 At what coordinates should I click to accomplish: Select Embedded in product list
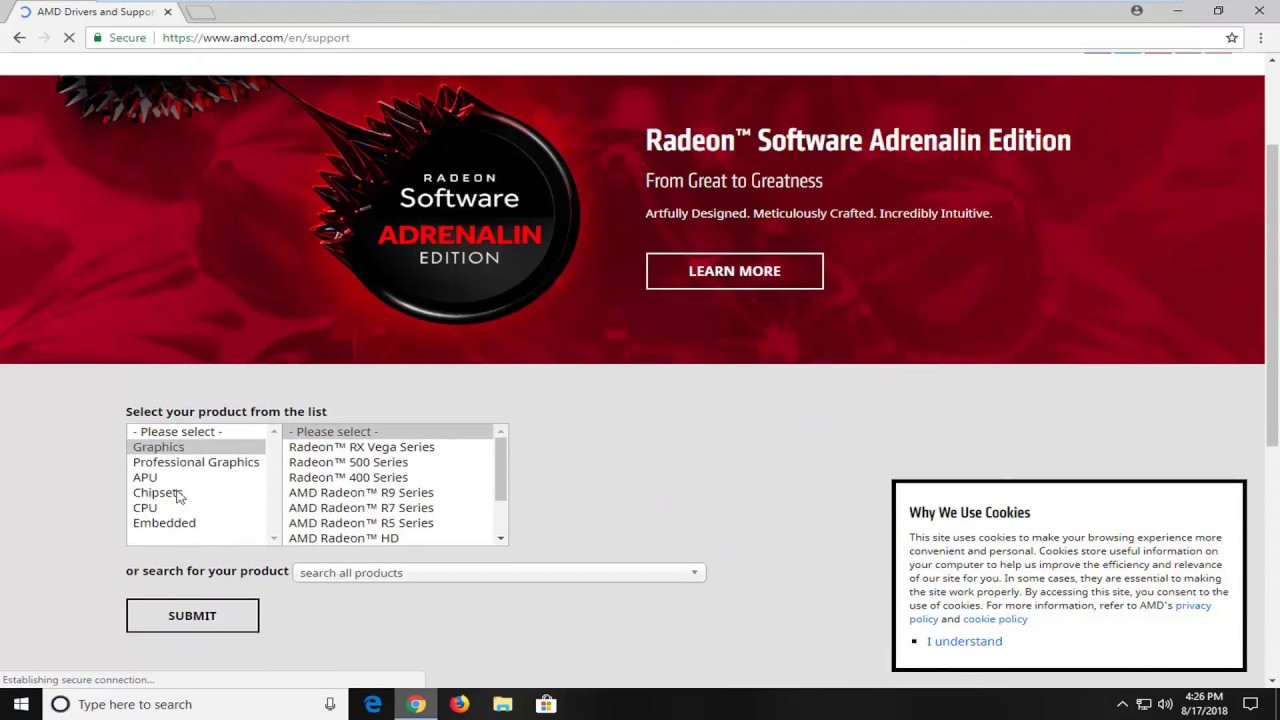pyautogui.click(x=198, y=522)
